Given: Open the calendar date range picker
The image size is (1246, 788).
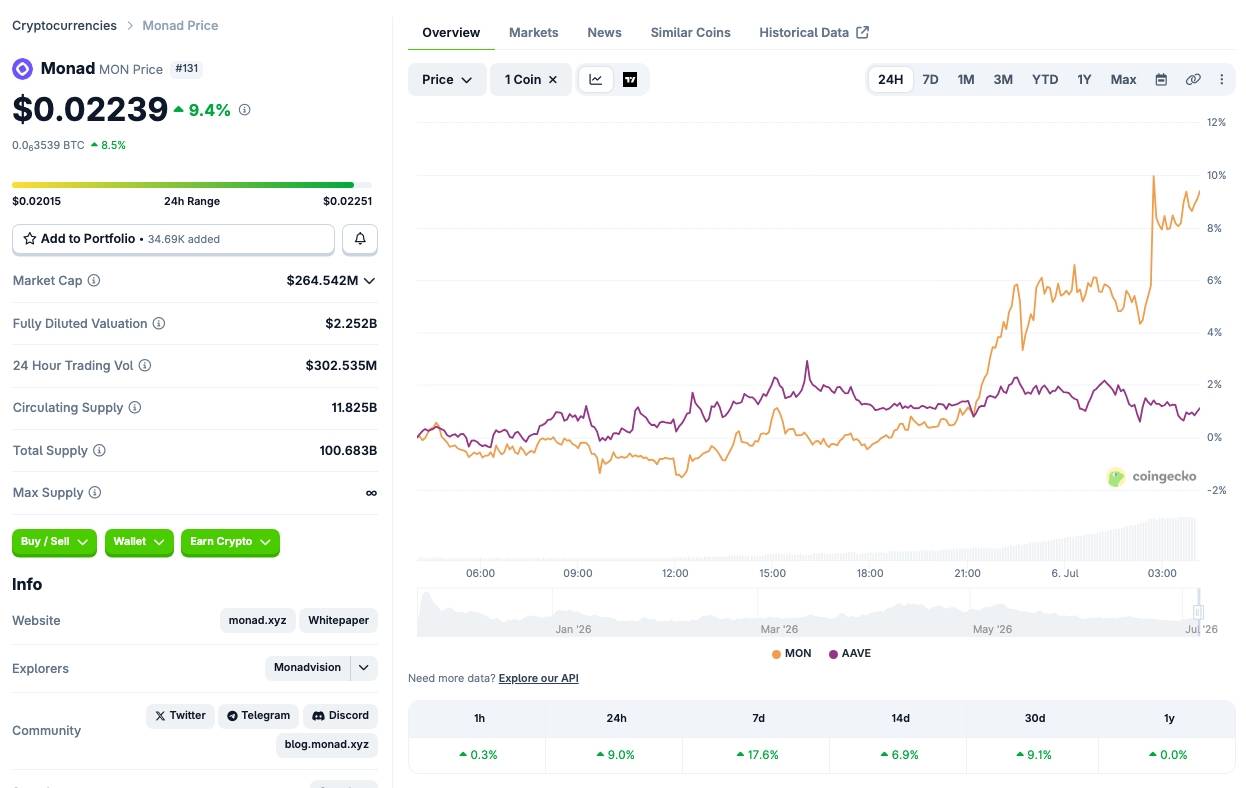Looking at the screenshot, I should (x=1161, y=80).
